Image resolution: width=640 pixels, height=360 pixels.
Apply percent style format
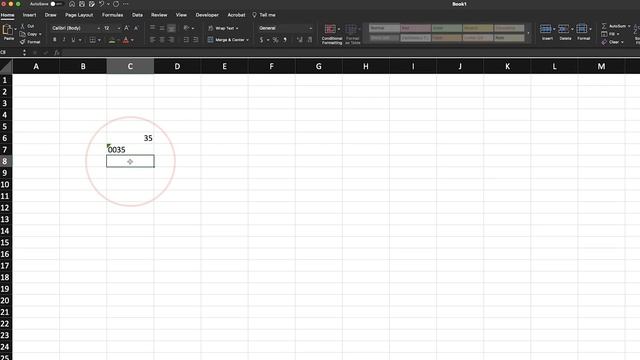[276, 40]
